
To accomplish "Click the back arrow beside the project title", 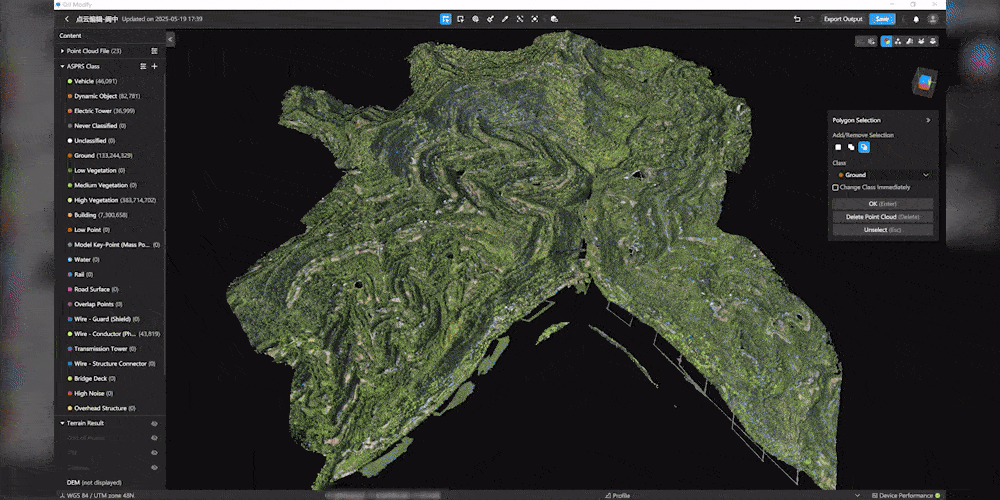I will click(67, 19).
